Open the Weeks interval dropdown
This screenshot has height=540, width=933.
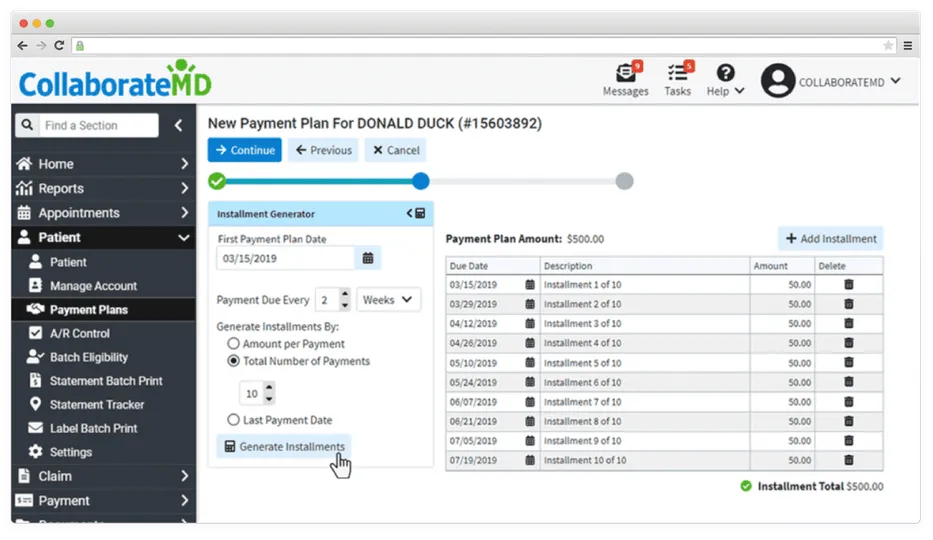389,300
